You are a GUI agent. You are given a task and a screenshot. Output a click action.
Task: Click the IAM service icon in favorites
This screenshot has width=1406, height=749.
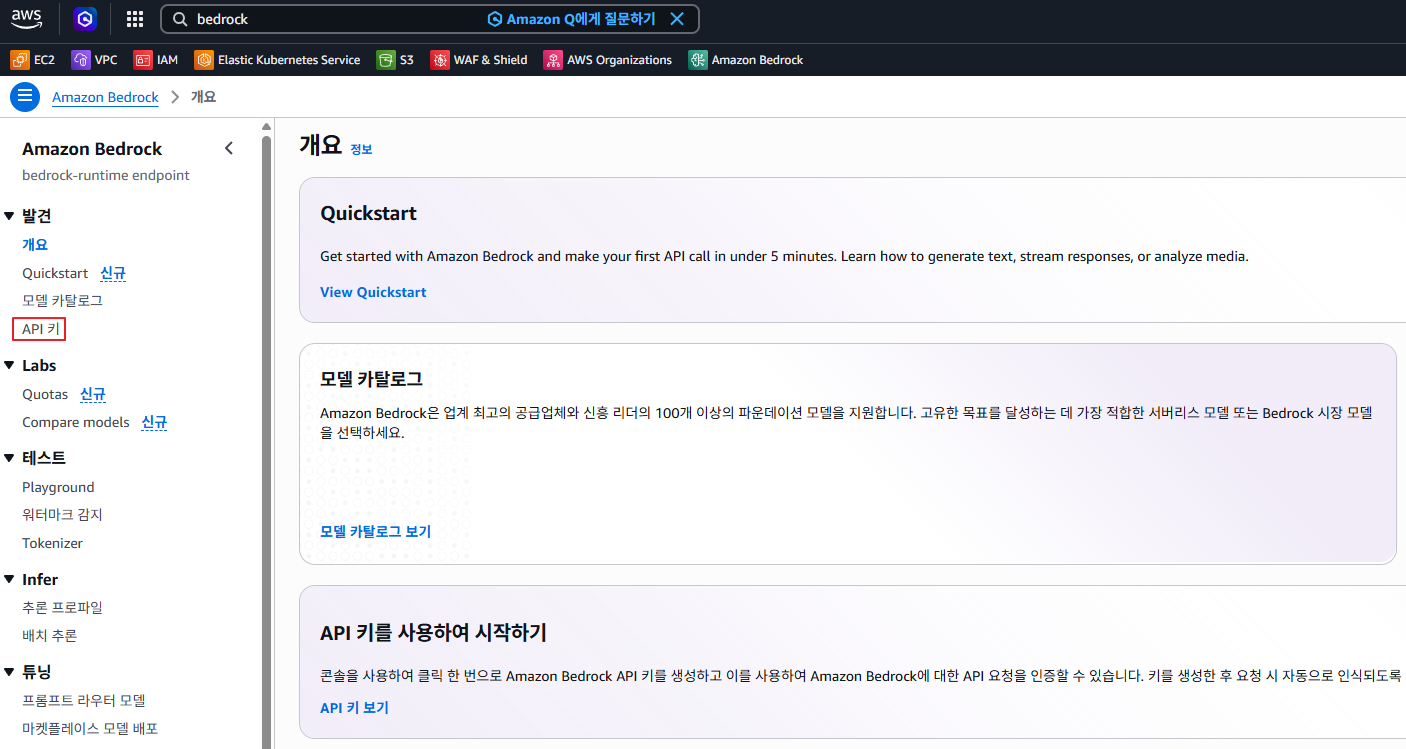click(143, 60)
